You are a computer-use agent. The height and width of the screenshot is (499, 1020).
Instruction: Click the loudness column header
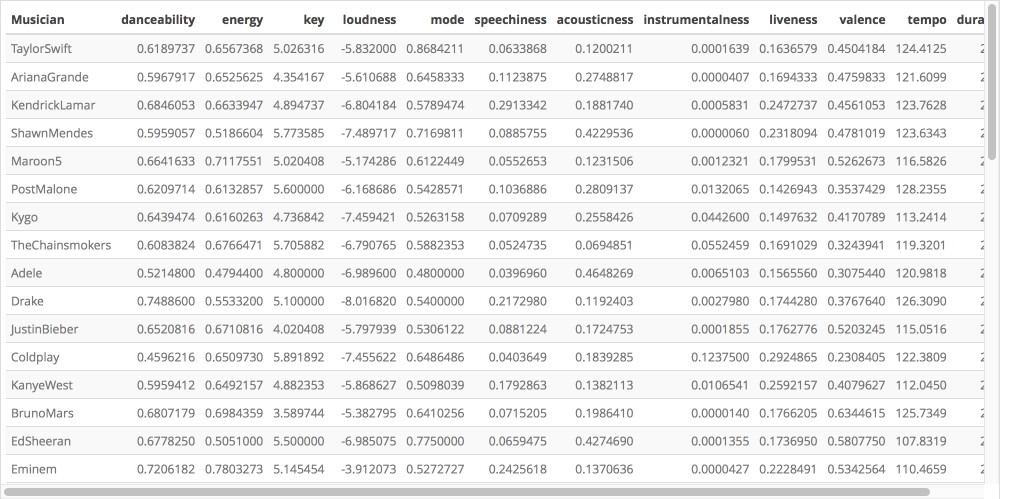tap(369, 20)
